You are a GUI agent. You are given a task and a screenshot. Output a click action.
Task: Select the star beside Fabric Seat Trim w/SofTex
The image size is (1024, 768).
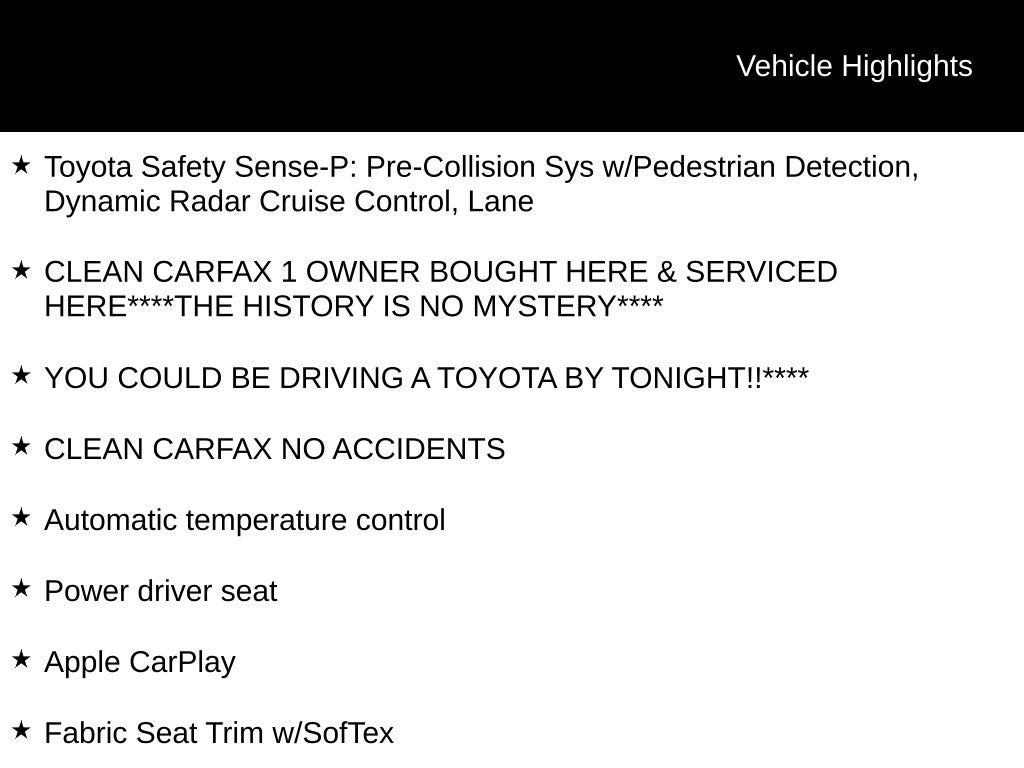pyautogui.click(x=21, y=731)
